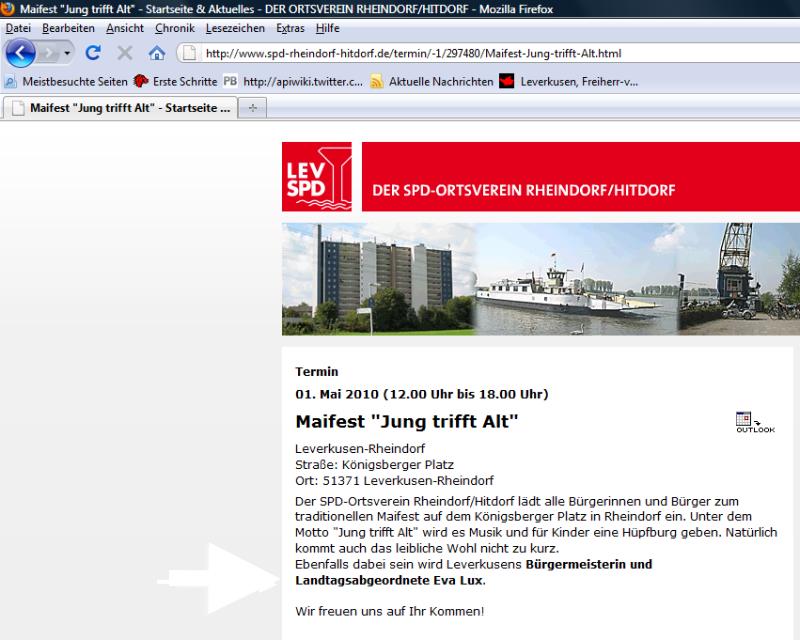Open the Erste Schritte bookmark

pyautogui.click(x=176, y=81)
